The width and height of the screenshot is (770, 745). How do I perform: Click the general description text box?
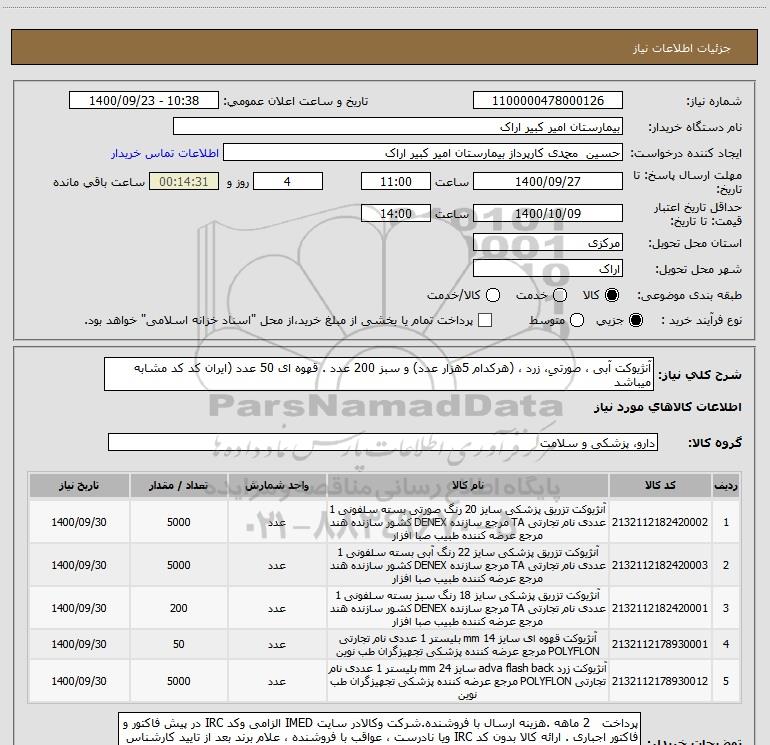[x=379, y=374]
